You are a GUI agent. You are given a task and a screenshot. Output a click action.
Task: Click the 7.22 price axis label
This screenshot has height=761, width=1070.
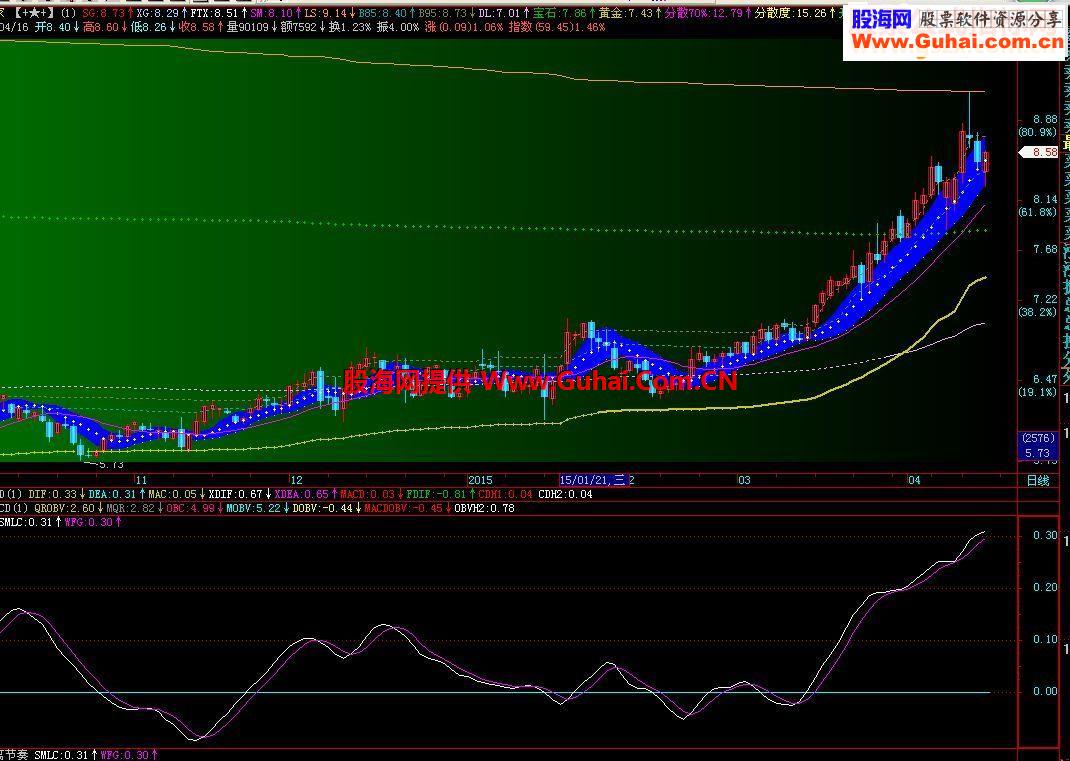(1045, 299)
